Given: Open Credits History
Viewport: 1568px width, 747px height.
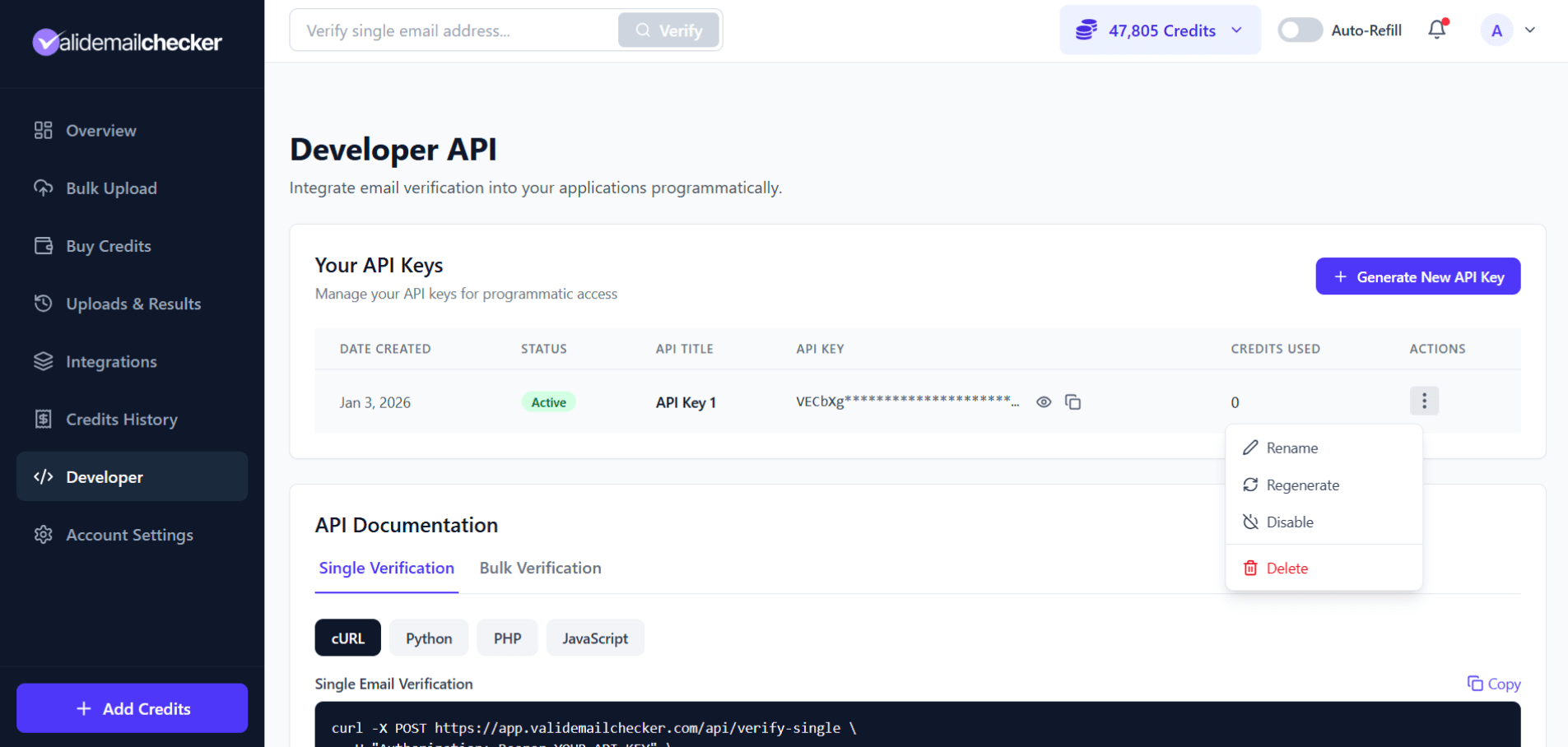Looking at the screenshot, I should point(121,419).
